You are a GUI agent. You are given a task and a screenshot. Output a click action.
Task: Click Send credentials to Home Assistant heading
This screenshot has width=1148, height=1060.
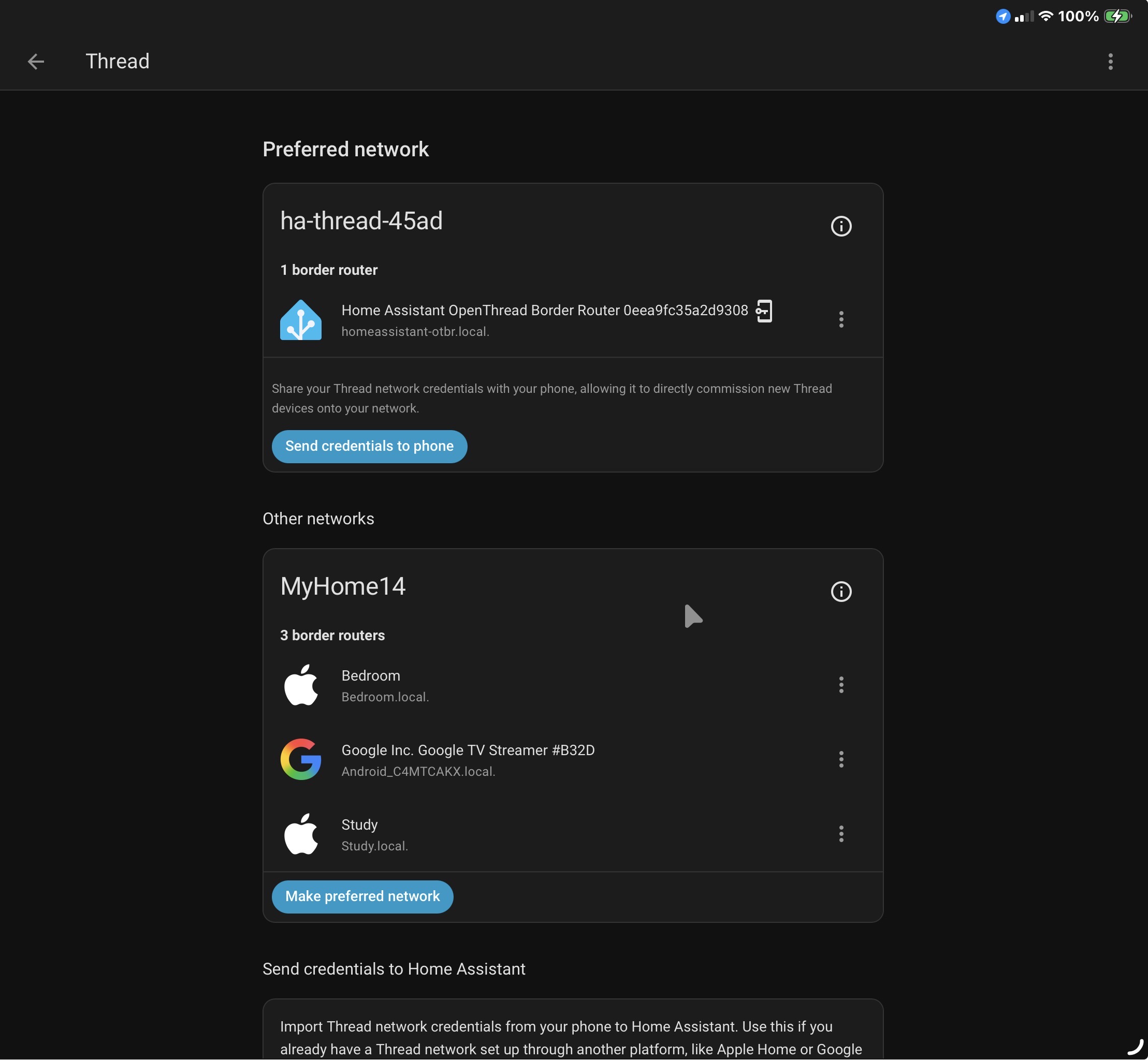(x=394, y=969)
